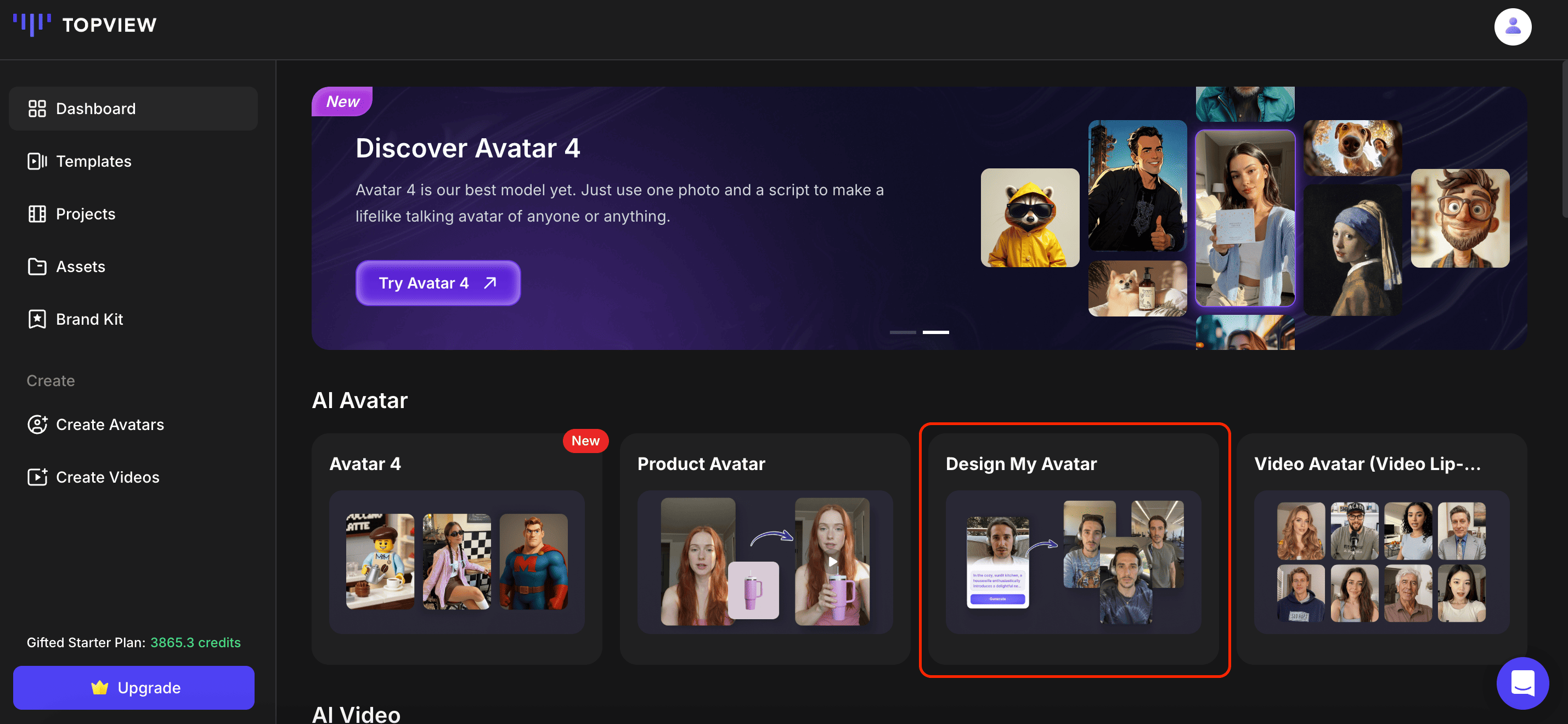1568x724 pixels.
Task: Open the support chat bubble
Action: tap(1522, 683)
